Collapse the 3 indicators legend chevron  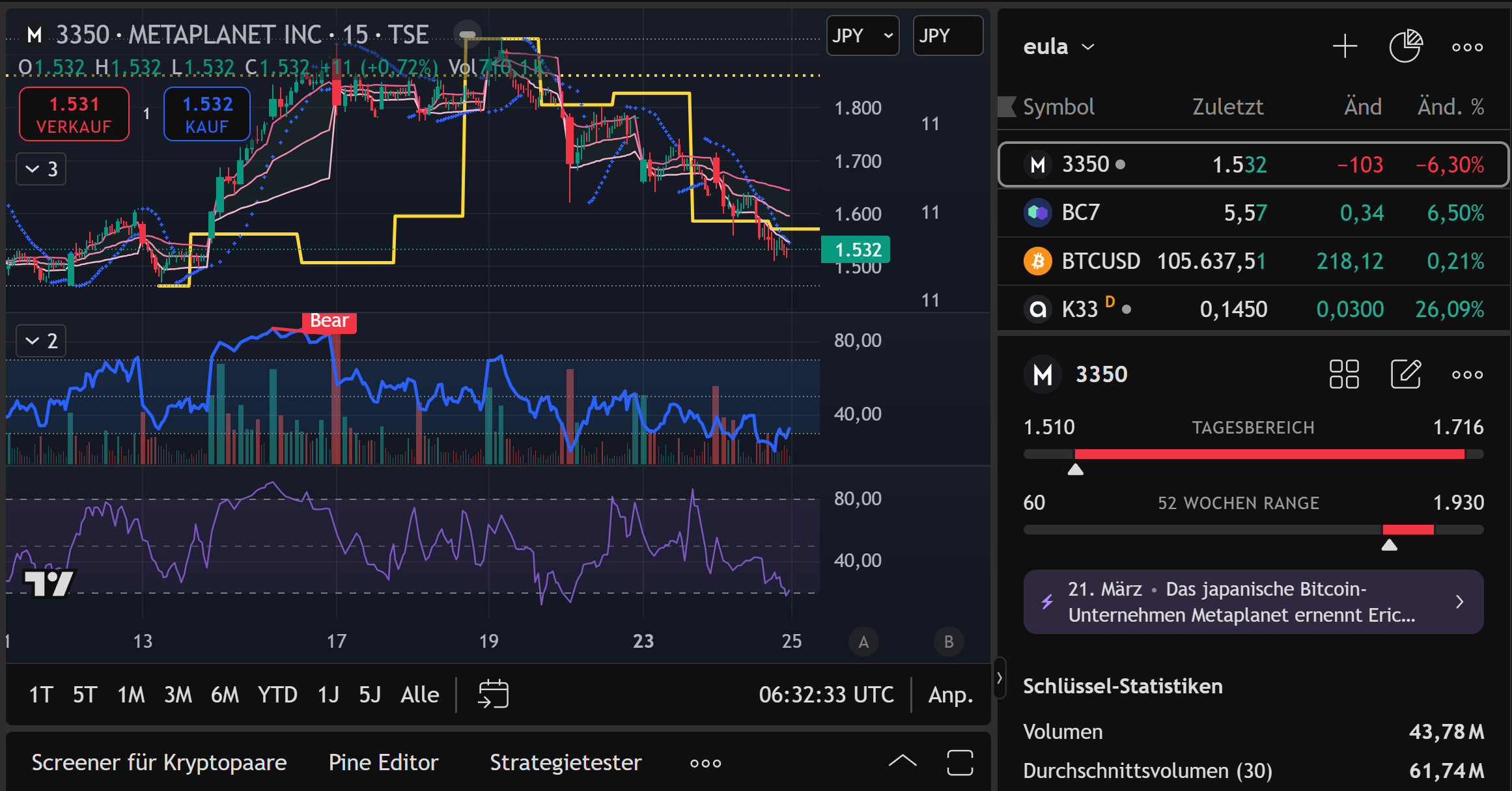[x=41, y=169]
